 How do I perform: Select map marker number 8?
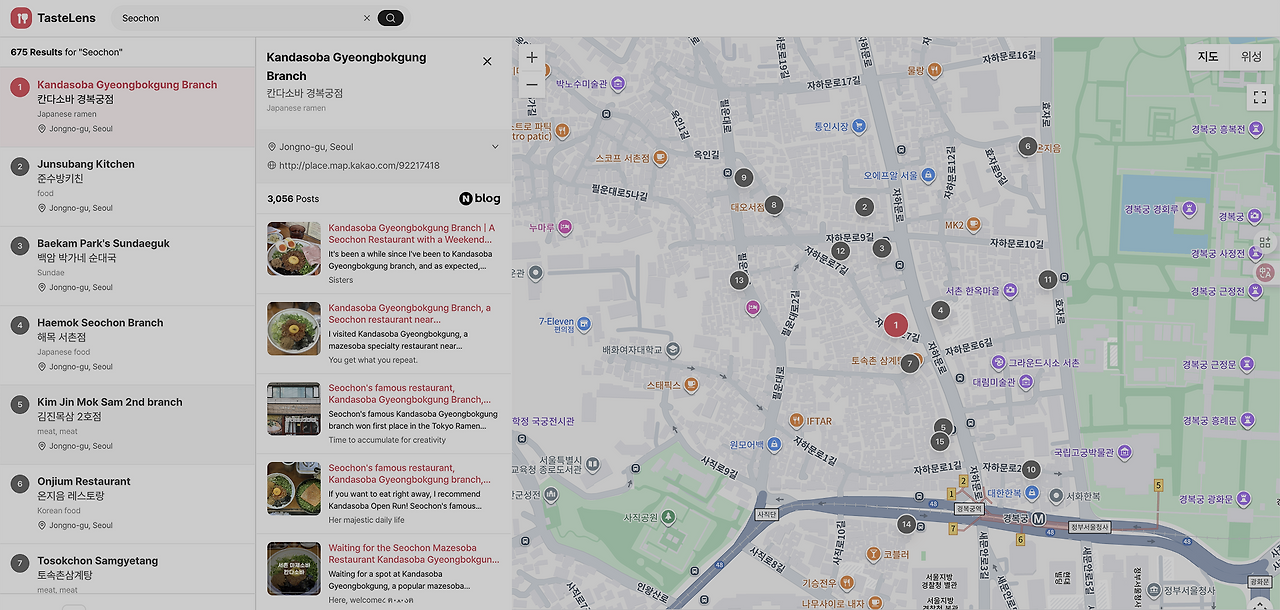(x=772, y=205)
